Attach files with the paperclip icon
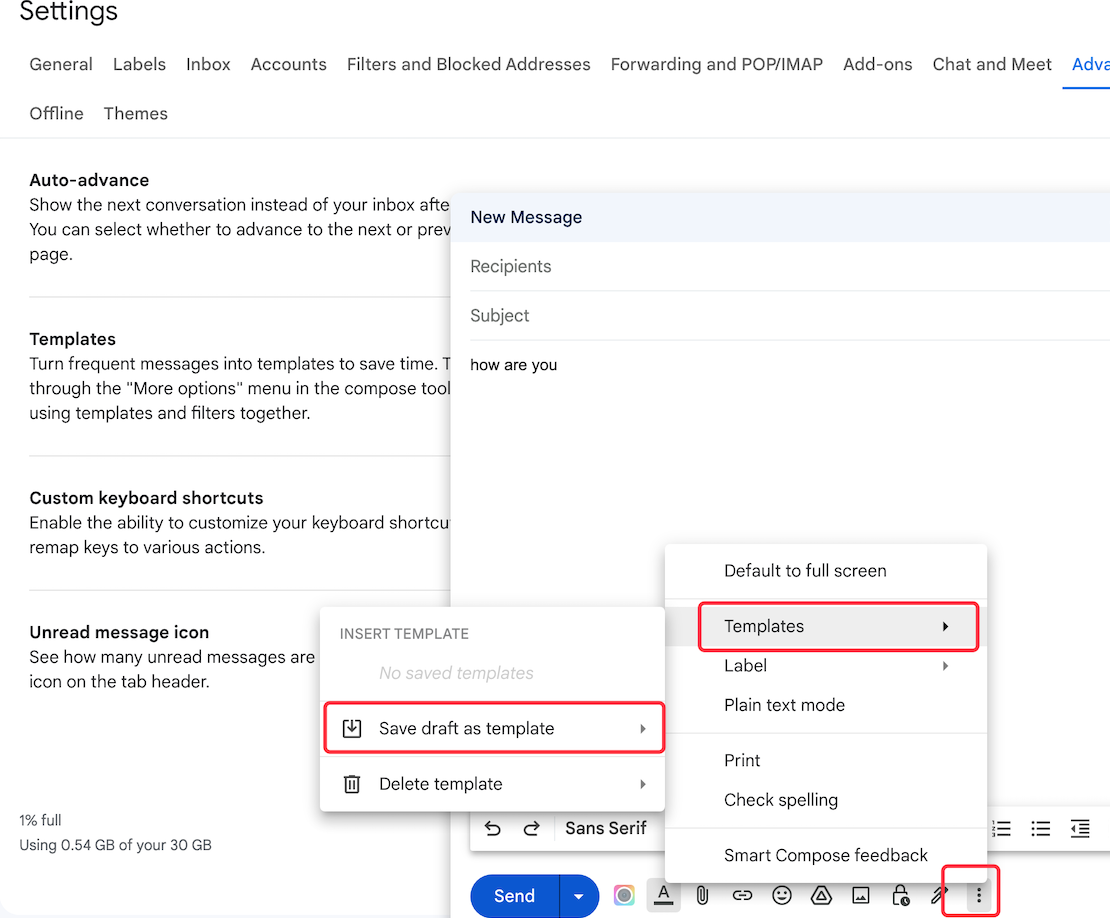This screenshot has width=1110, height=918. (x=702, y=895)
